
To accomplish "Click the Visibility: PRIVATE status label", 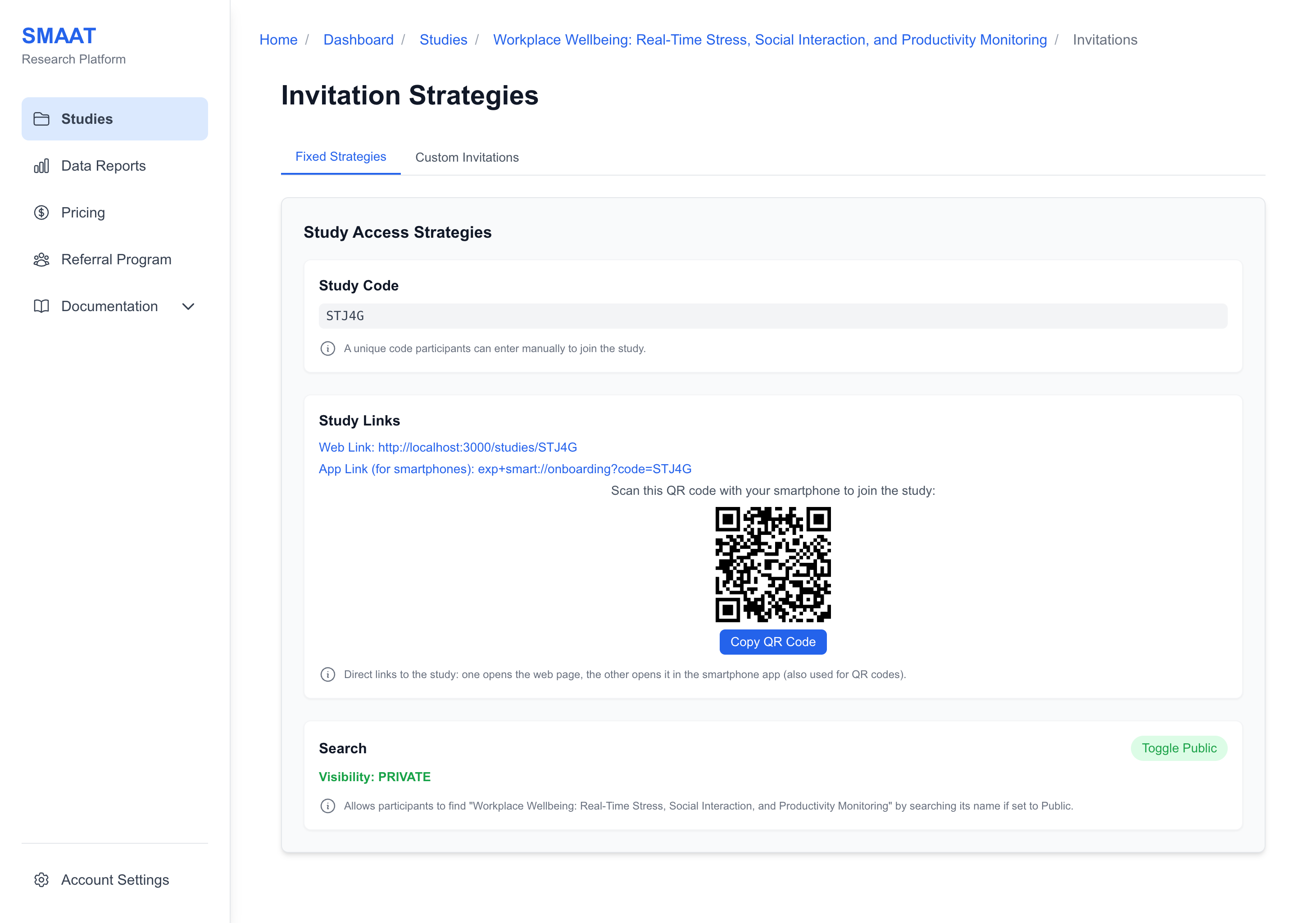I will (x=375, y=777).
